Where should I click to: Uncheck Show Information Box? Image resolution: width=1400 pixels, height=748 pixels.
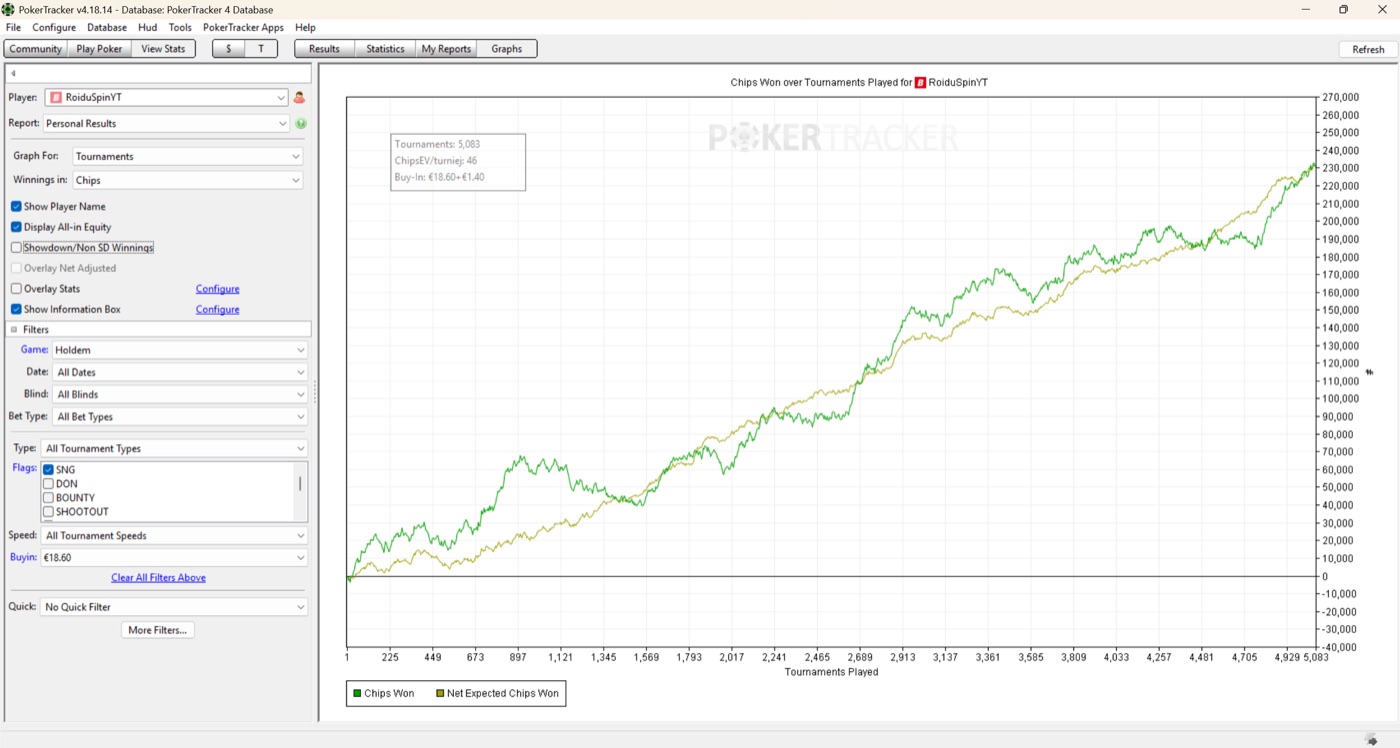[x=16, y=309]
